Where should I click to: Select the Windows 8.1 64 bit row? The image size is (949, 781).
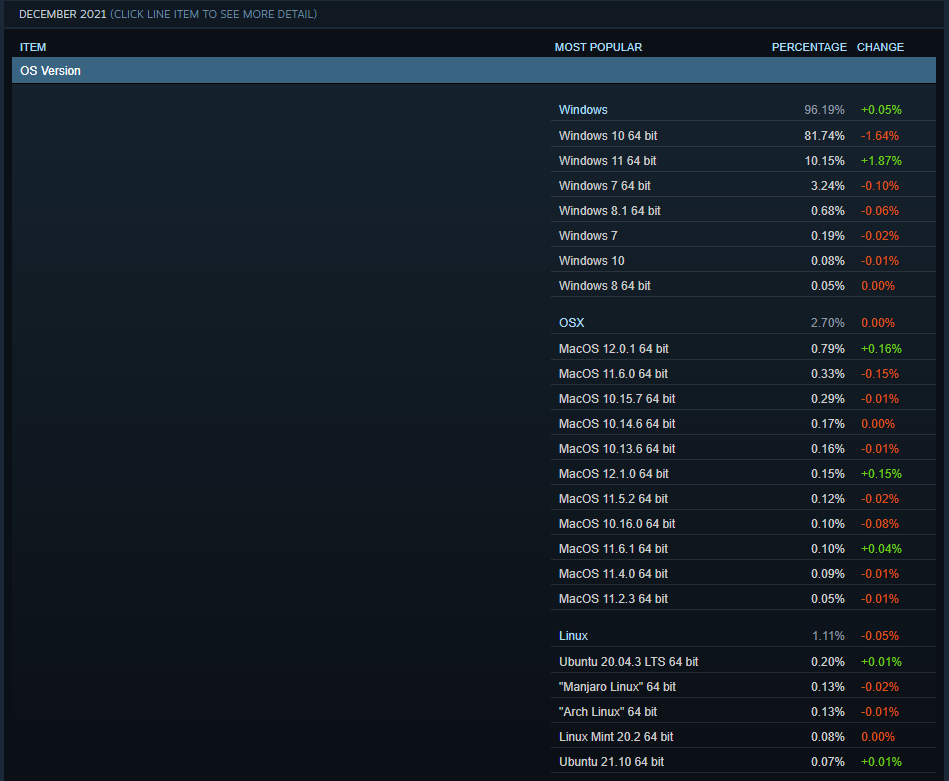(x=743, y=211)
